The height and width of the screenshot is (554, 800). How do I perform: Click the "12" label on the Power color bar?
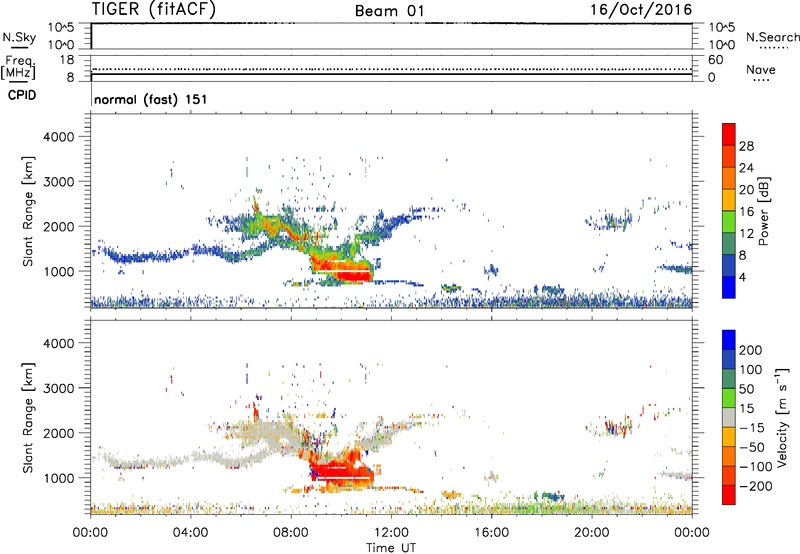pyautogui.click(x=746, y=234)
